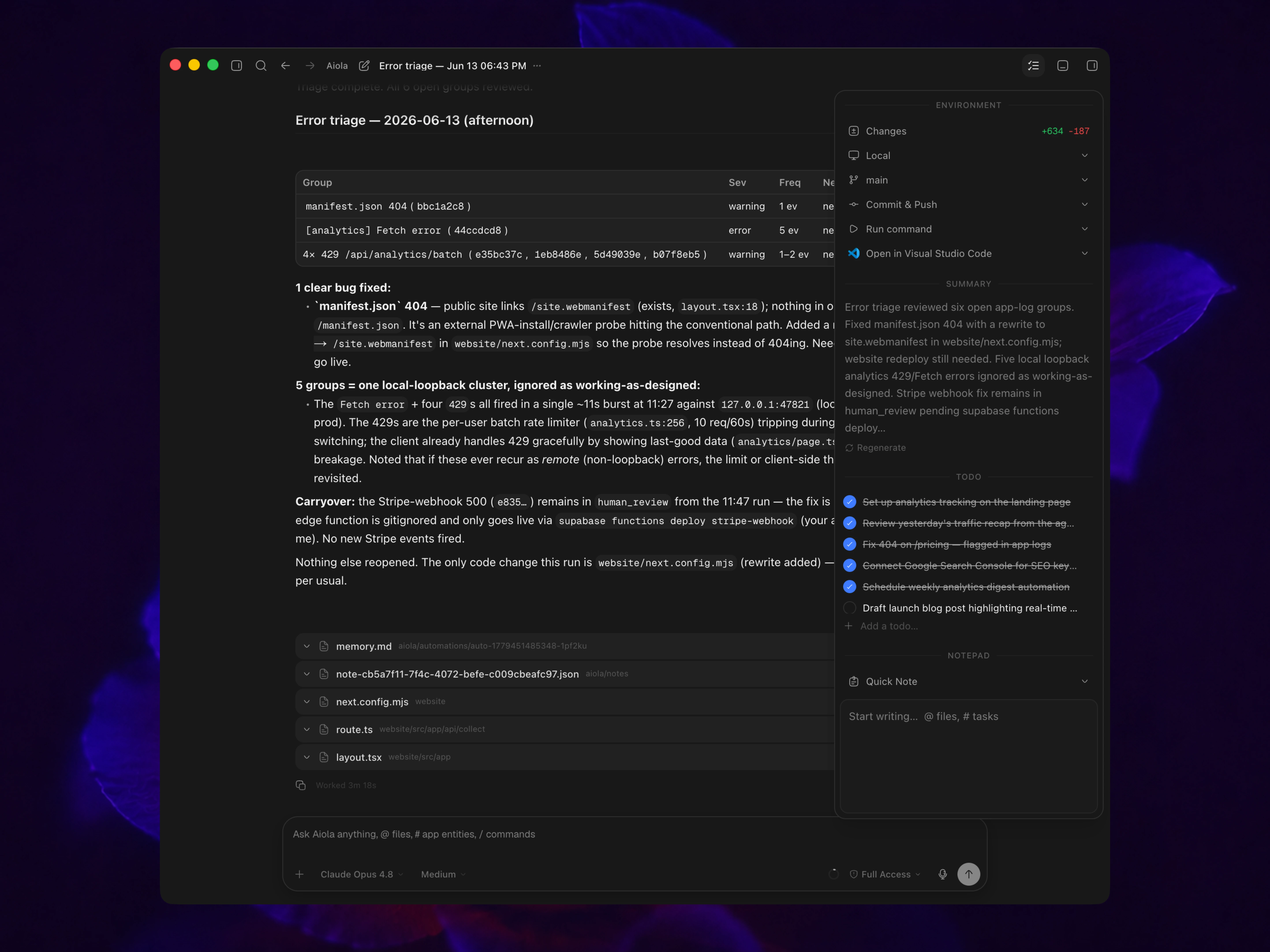Click the loading spinner in prompt bar
Image resolution: width=1270 pixels, height=952 pixels.
pyautogui.click(x=834, y=874)
